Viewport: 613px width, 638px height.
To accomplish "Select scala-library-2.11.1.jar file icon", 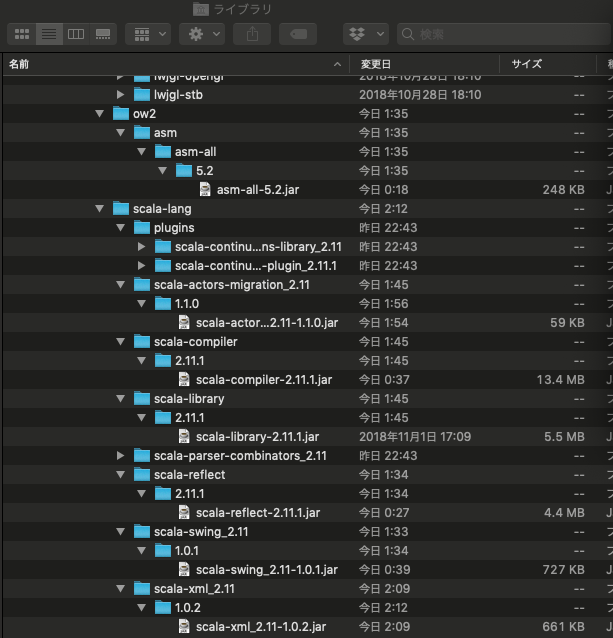I will (x=184, y=437).
